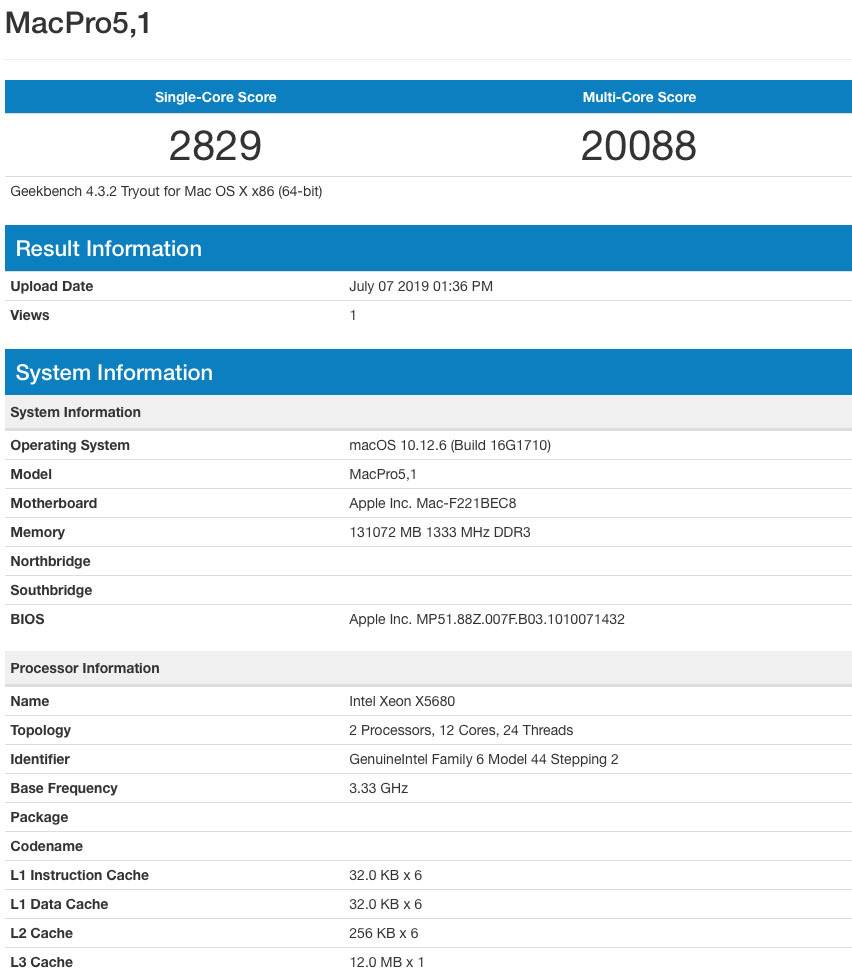
Task: Select the 131072 MB 1333 MHz DDR3 value
Action: pyautogui.click(x=439, y=532)
